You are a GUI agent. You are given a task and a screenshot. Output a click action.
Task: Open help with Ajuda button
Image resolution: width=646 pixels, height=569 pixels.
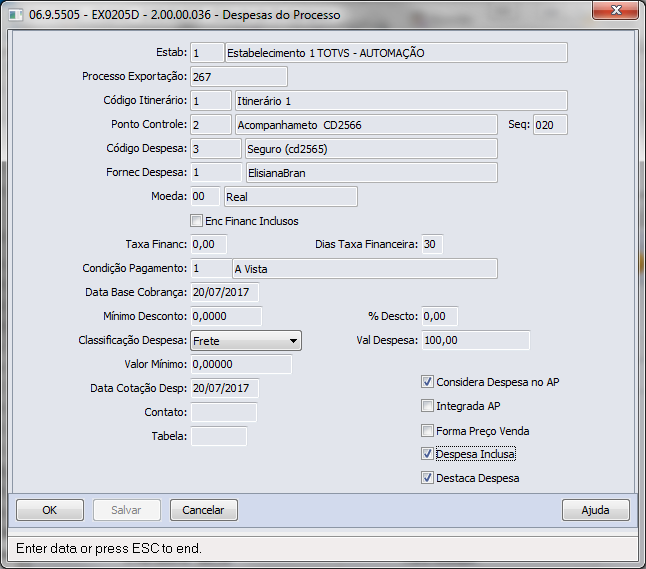[x=596, y=510]
